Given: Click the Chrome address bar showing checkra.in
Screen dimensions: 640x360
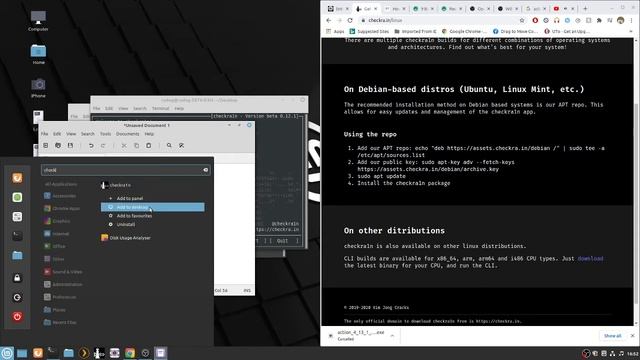Looking at the screenshot, I should pyautogui.click(x=439, y=20).
